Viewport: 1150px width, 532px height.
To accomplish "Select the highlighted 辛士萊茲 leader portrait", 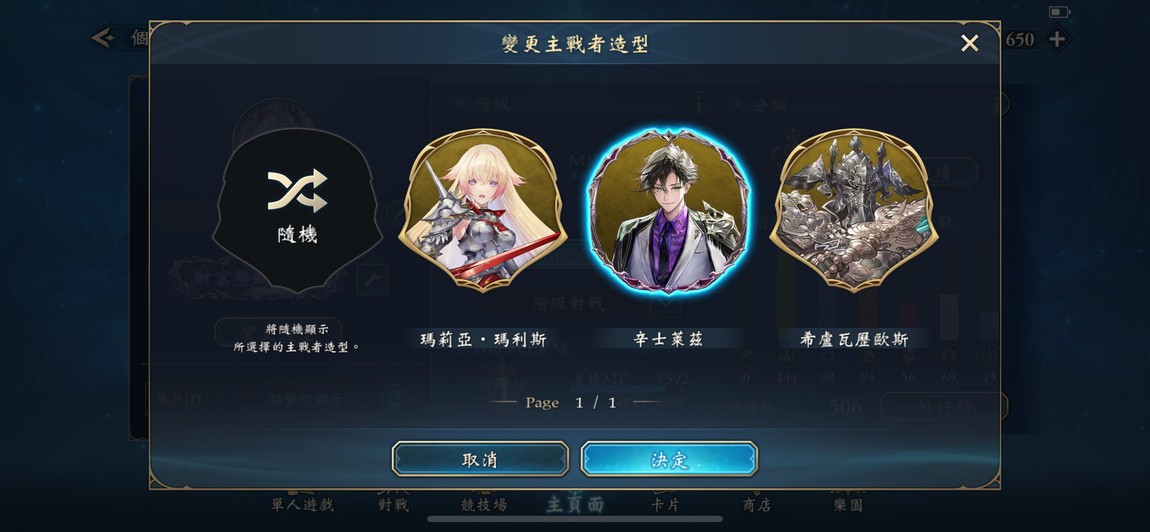I will click(668, 211).
